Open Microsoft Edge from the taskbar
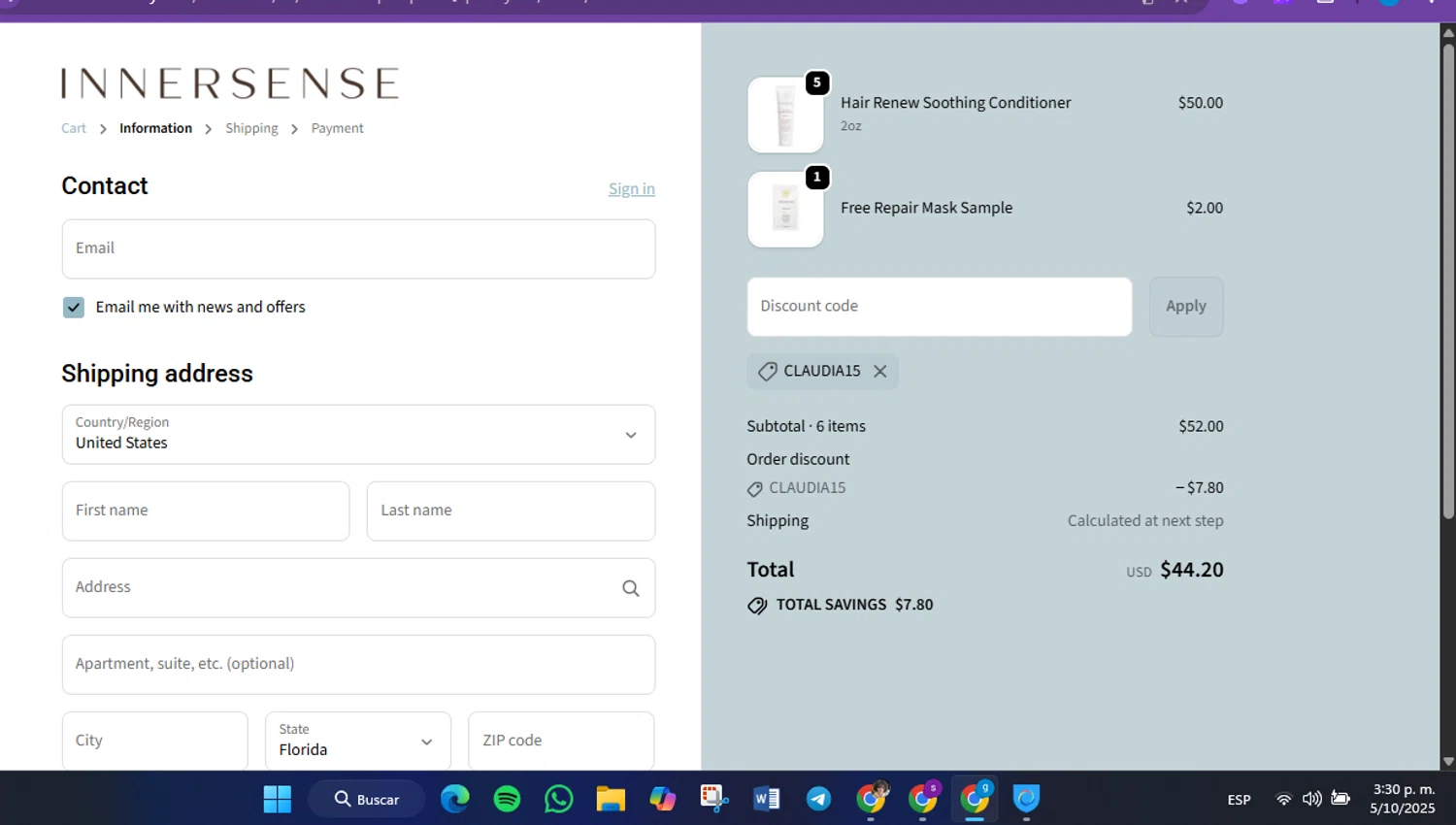Image resolution: width=1456 pixels, height=825 pixels. tap(454, 799)
